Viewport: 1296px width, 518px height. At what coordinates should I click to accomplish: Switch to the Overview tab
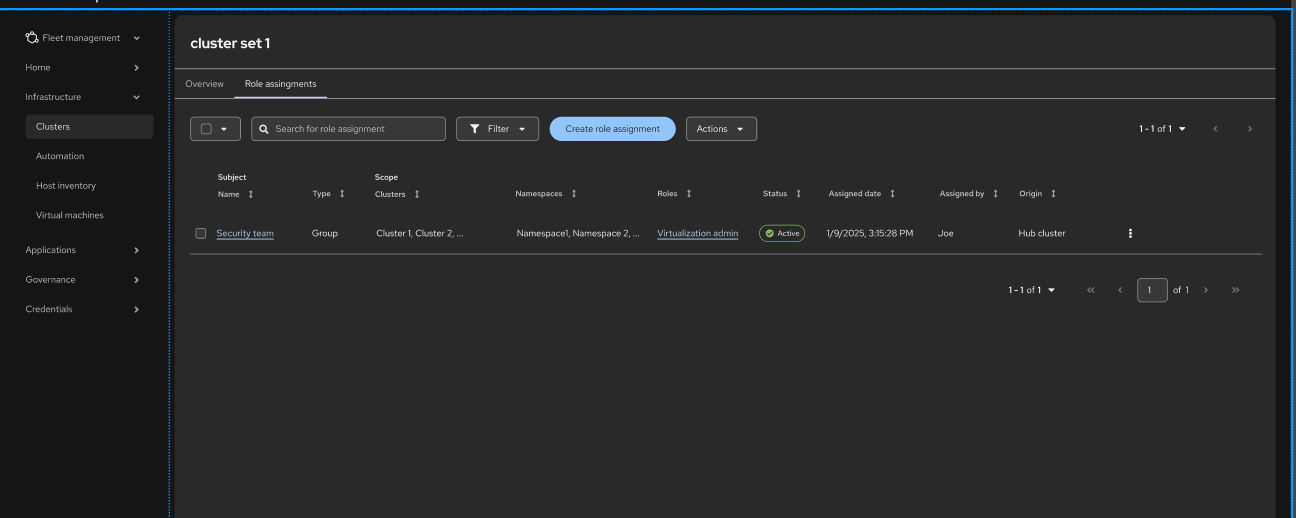pyautogui.click(x=204, y=84)
